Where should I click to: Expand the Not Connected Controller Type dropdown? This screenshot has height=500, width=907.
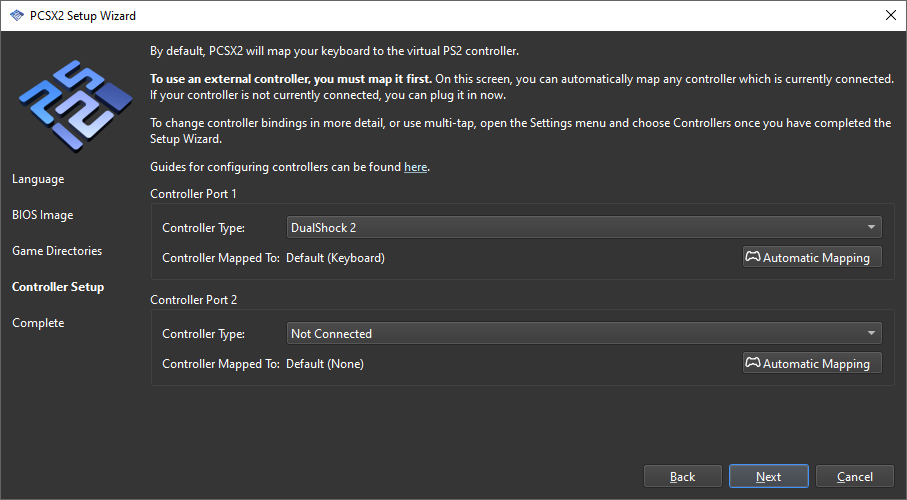584,334
